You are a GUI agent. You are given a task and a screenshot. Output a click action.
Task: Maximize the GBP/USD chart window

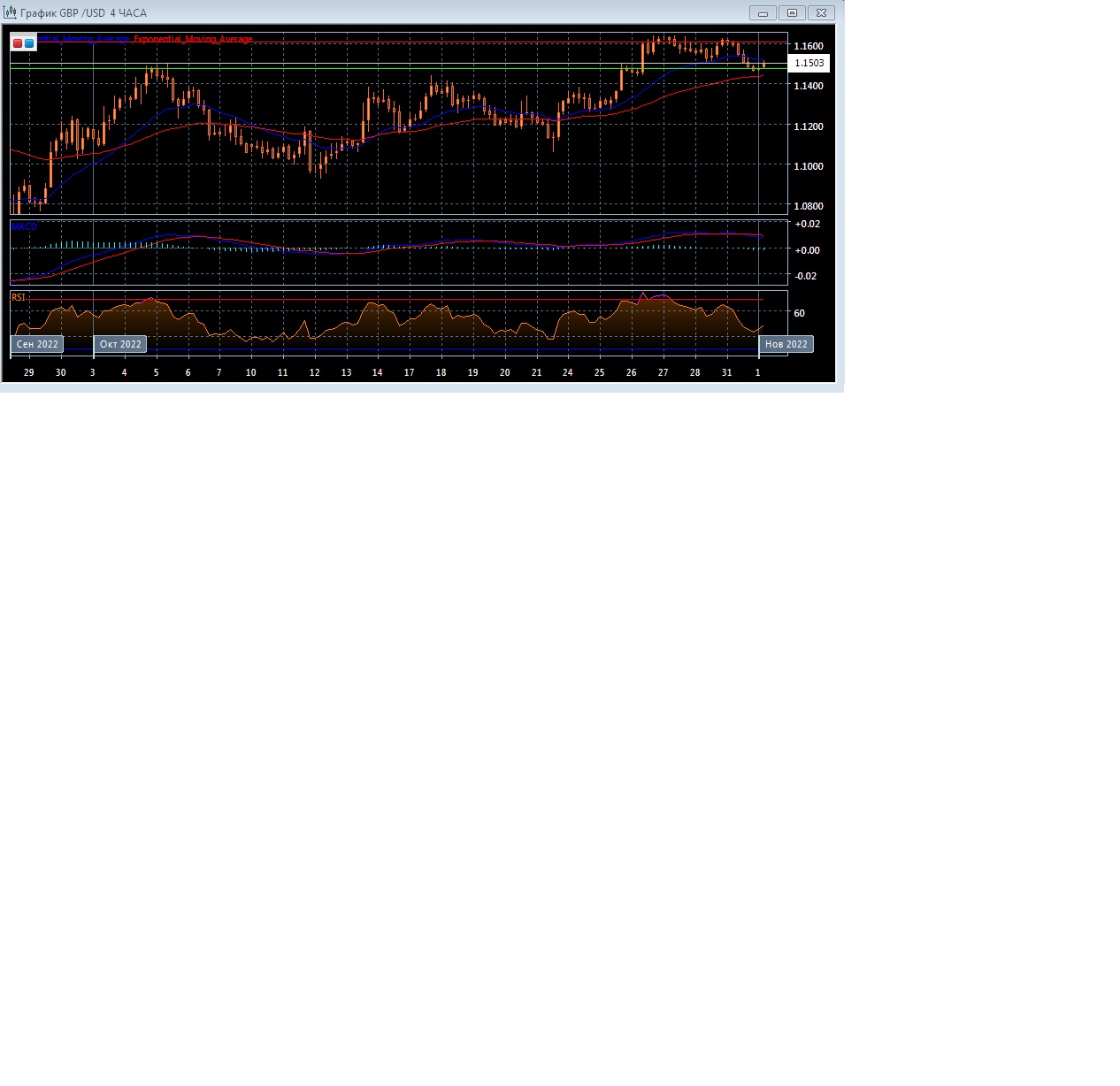pos(792,12)
